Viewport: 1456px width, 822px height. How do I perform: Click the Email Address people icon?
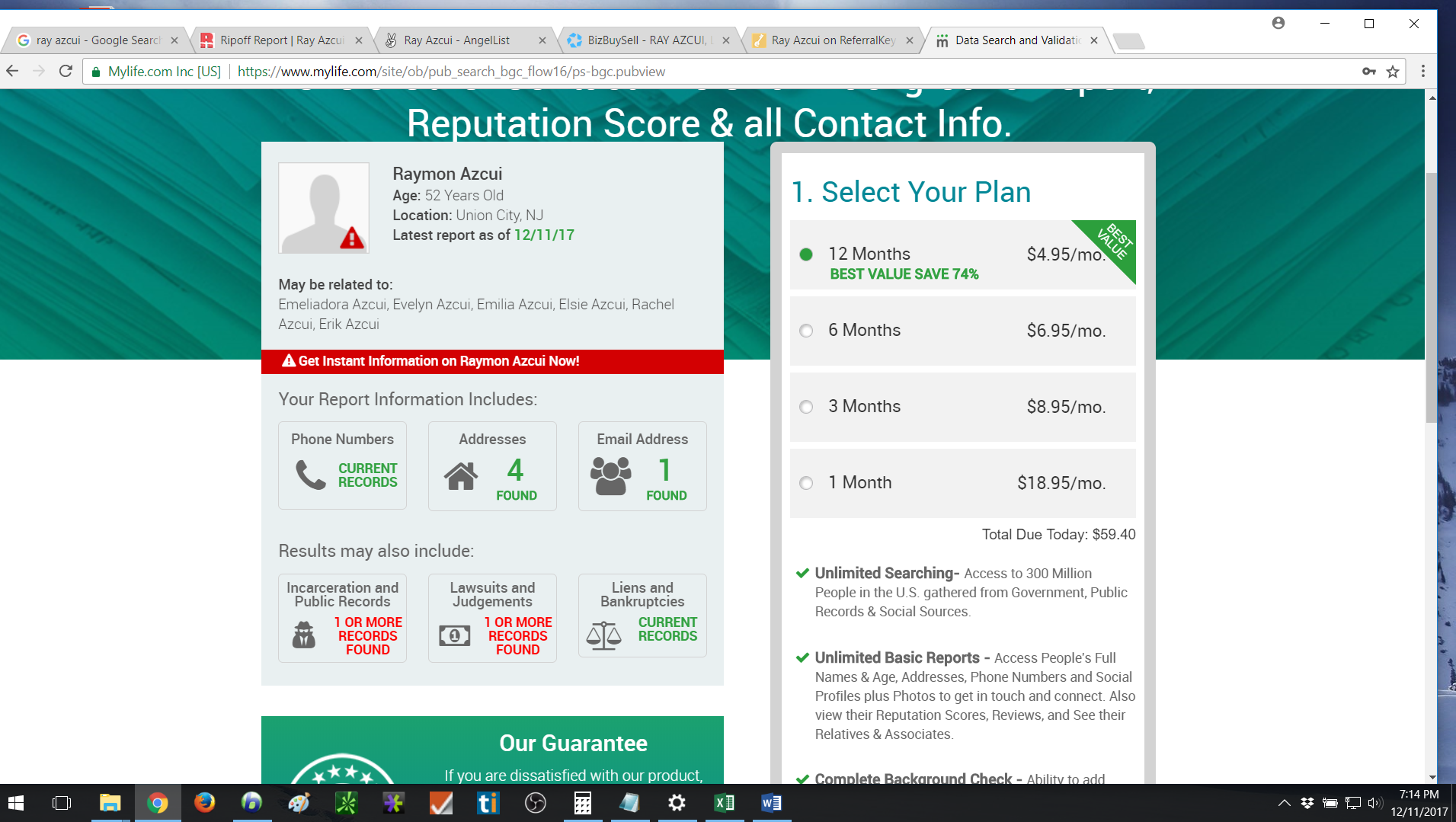610,476
